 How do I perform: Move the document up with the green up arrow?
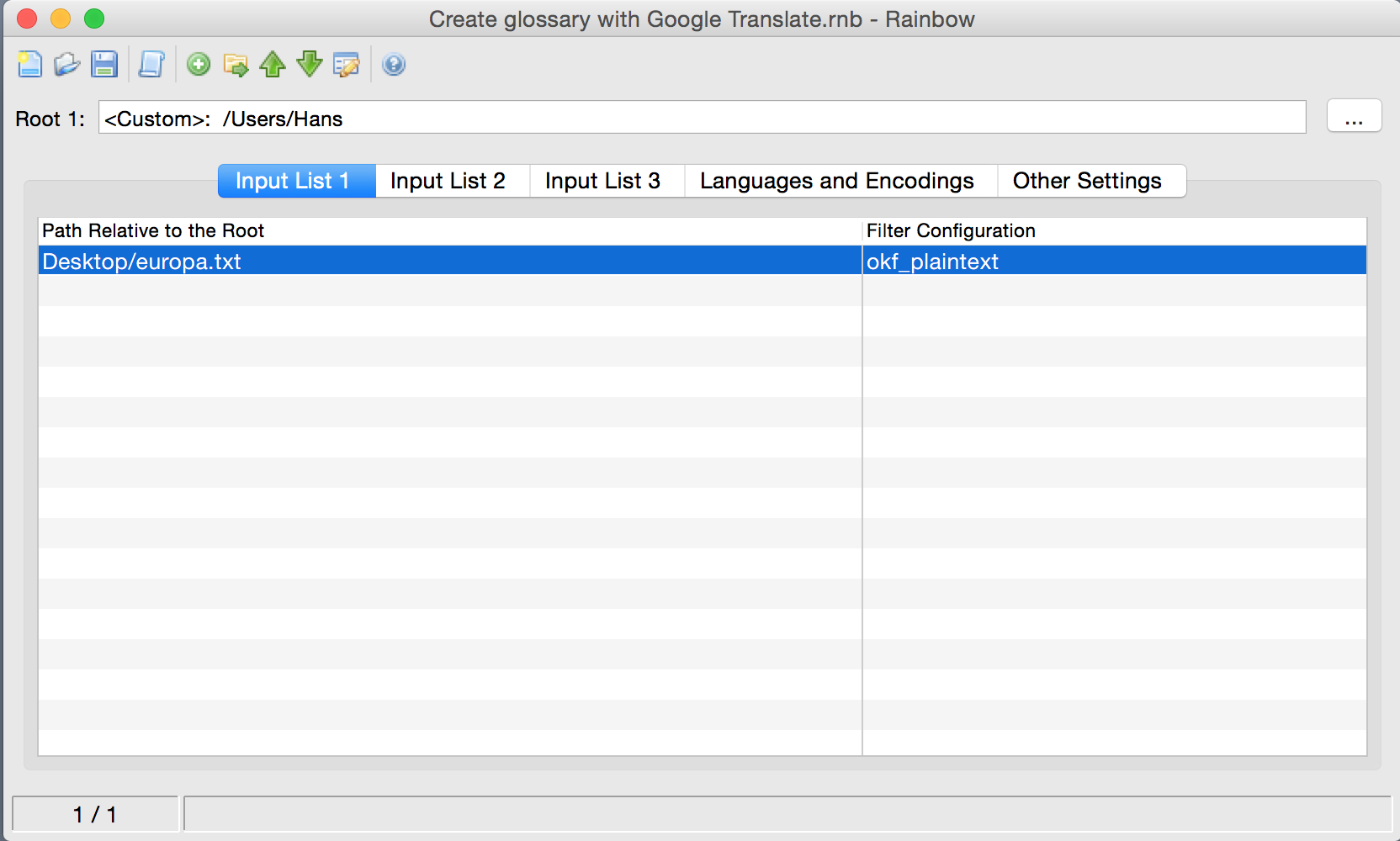coord(273,65)
